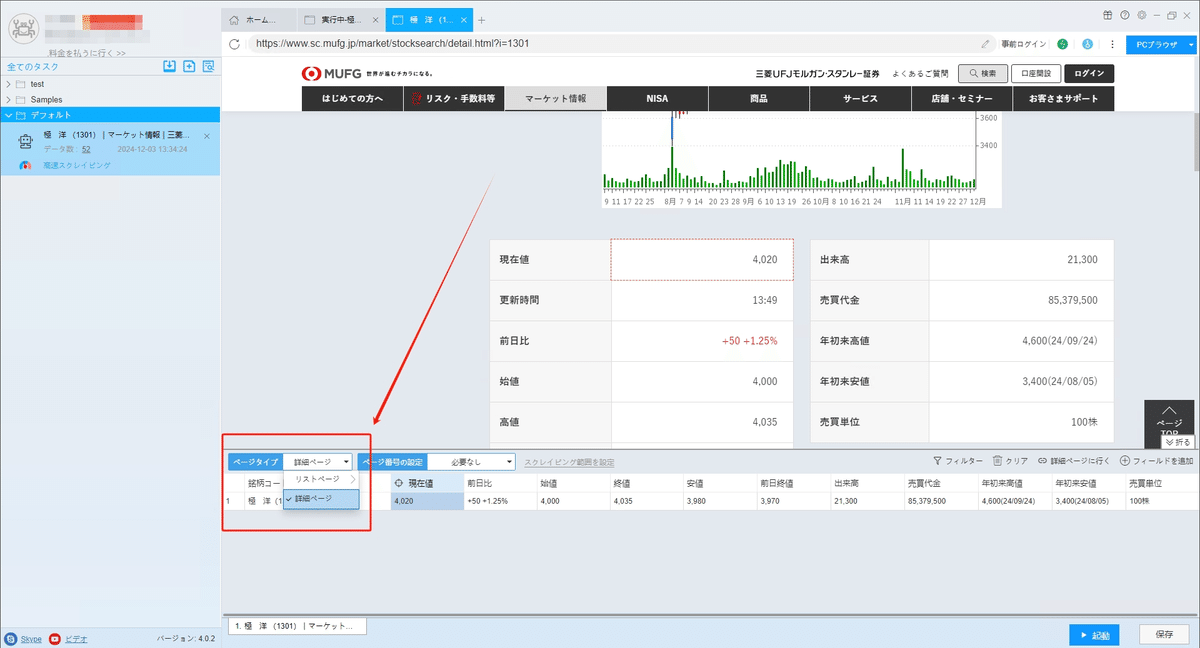Open help via question mark icon

(x=1125, y=15)
